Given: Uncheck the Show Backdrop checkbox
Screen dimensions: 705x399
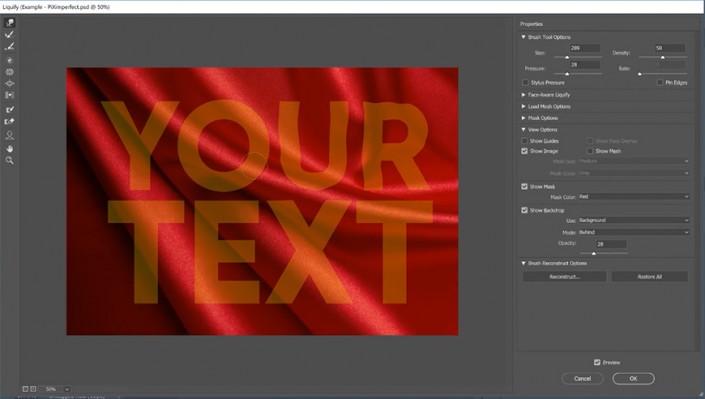Looking at the screenshot, I should (524, 210).
